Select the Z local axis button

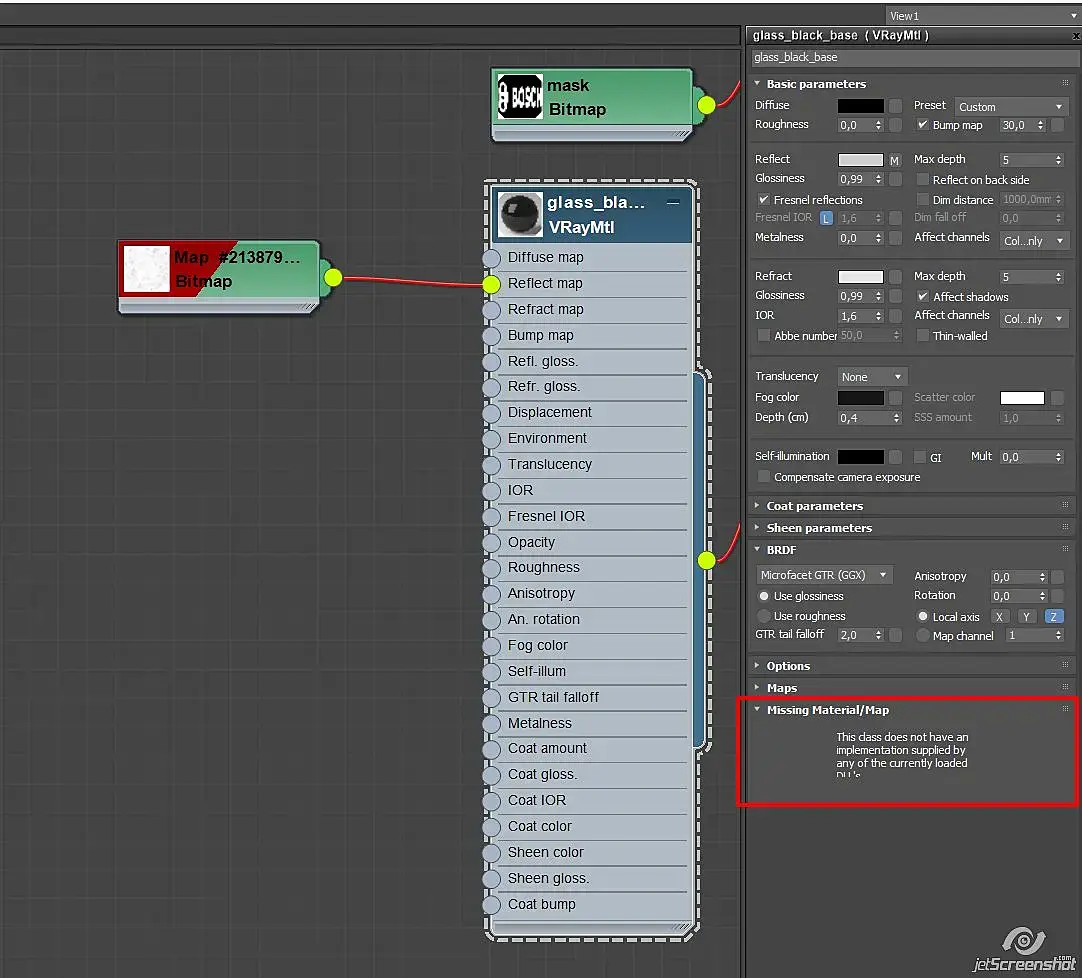pos(1054,617)
